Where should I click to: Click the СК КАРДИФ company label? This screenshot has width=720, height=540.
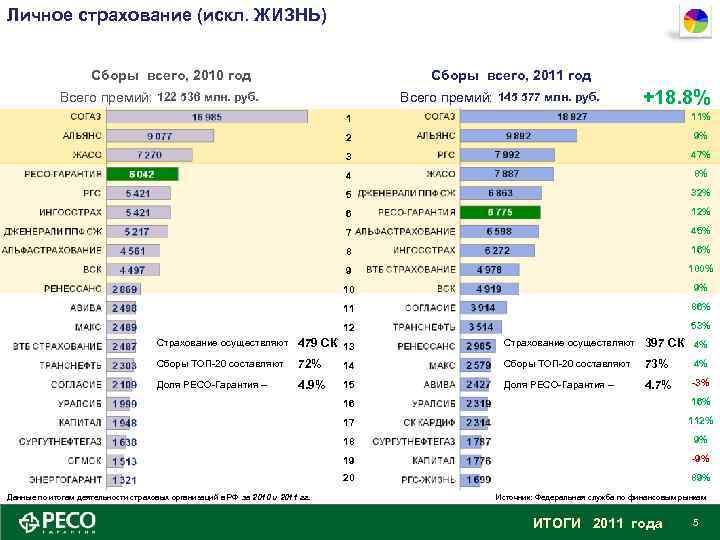[x=429, y=422]
